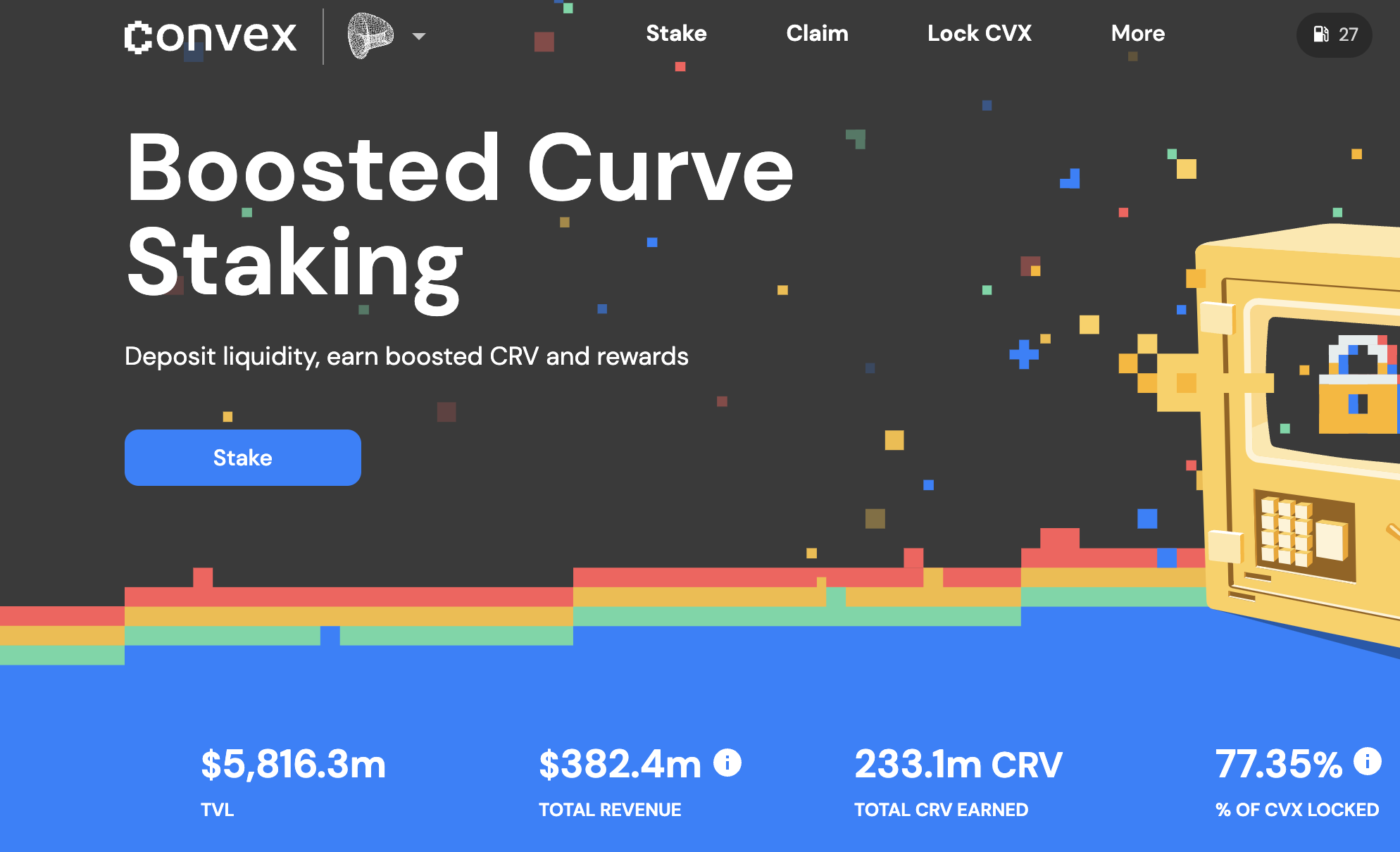Image resolution: width=1400 pixels, height=852 pixels.
Task: Click the 77.35% value
Action: (1279, 764)
